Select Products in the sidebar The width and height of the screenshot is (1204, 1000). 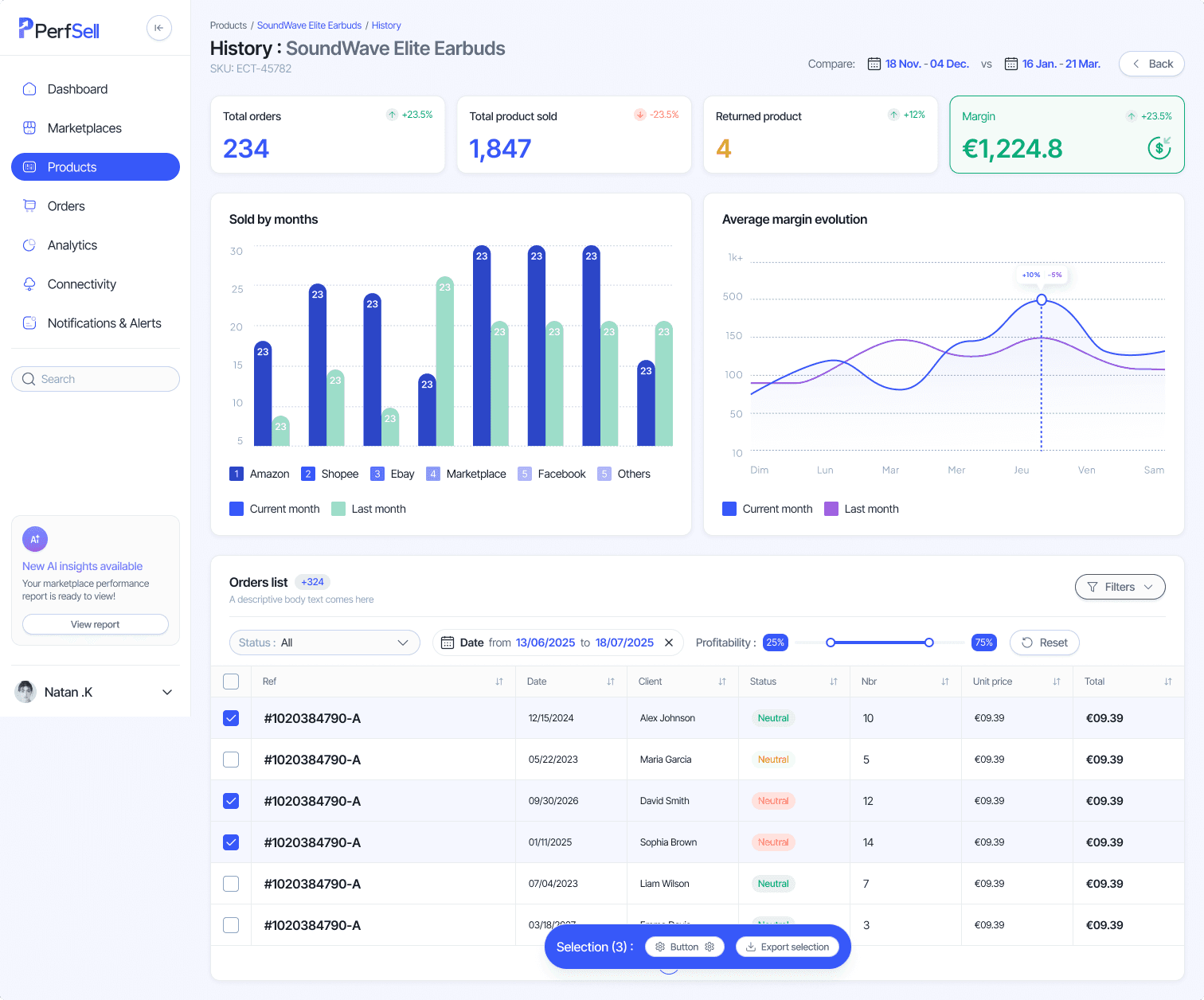(96, 167)
